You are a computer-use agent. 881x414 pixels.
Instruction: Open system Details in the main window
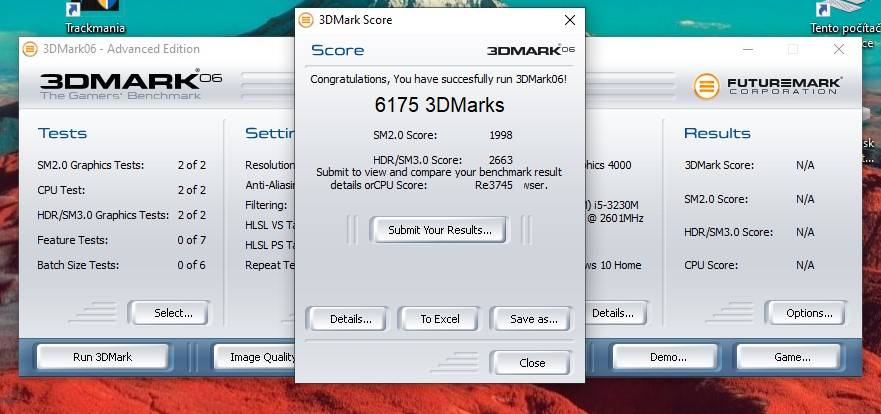(615, 313)
